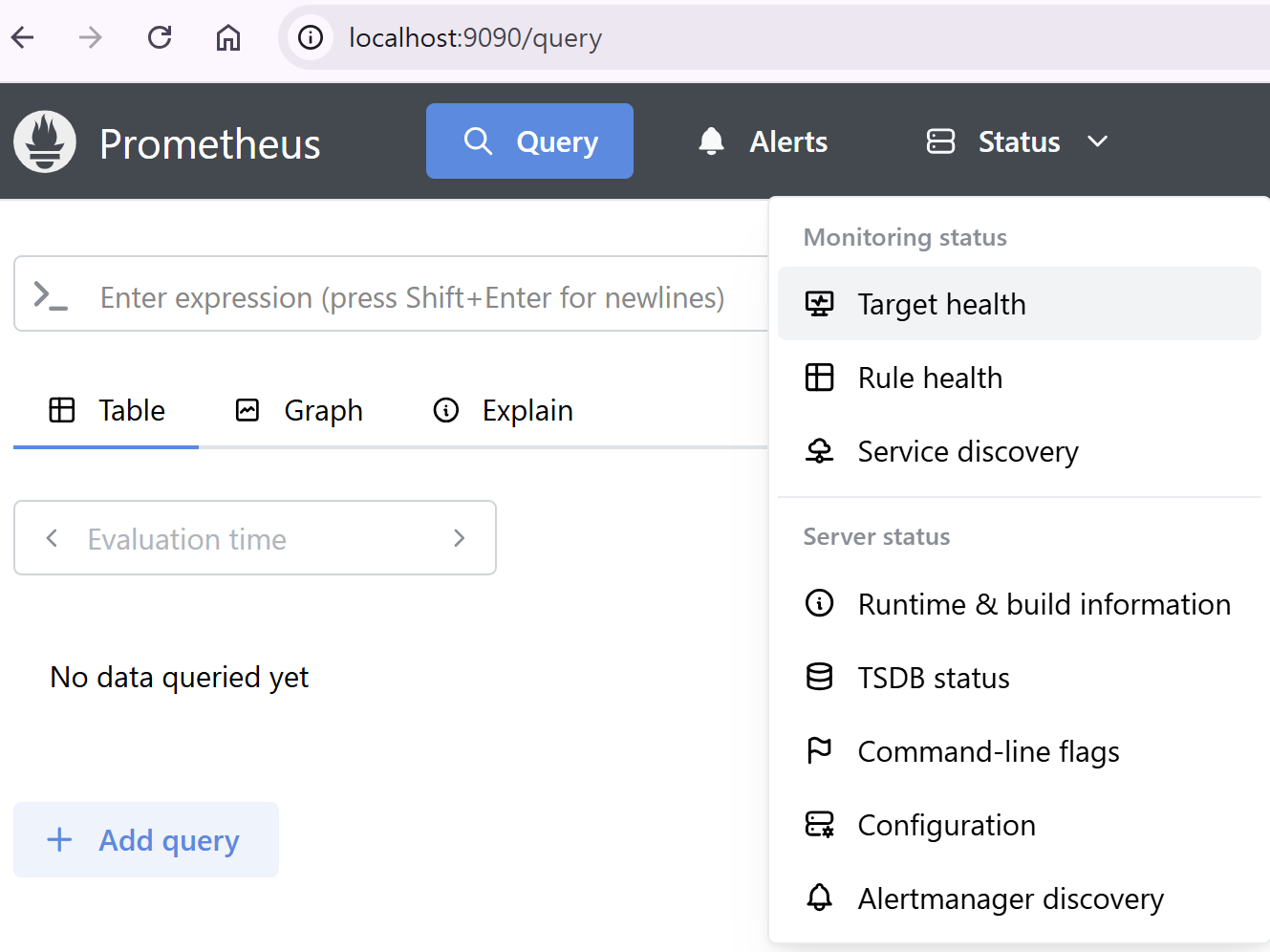This screenshot has height=952, width=1270.
Task: Switch to the Graph tab
Action: pos(300,411)
